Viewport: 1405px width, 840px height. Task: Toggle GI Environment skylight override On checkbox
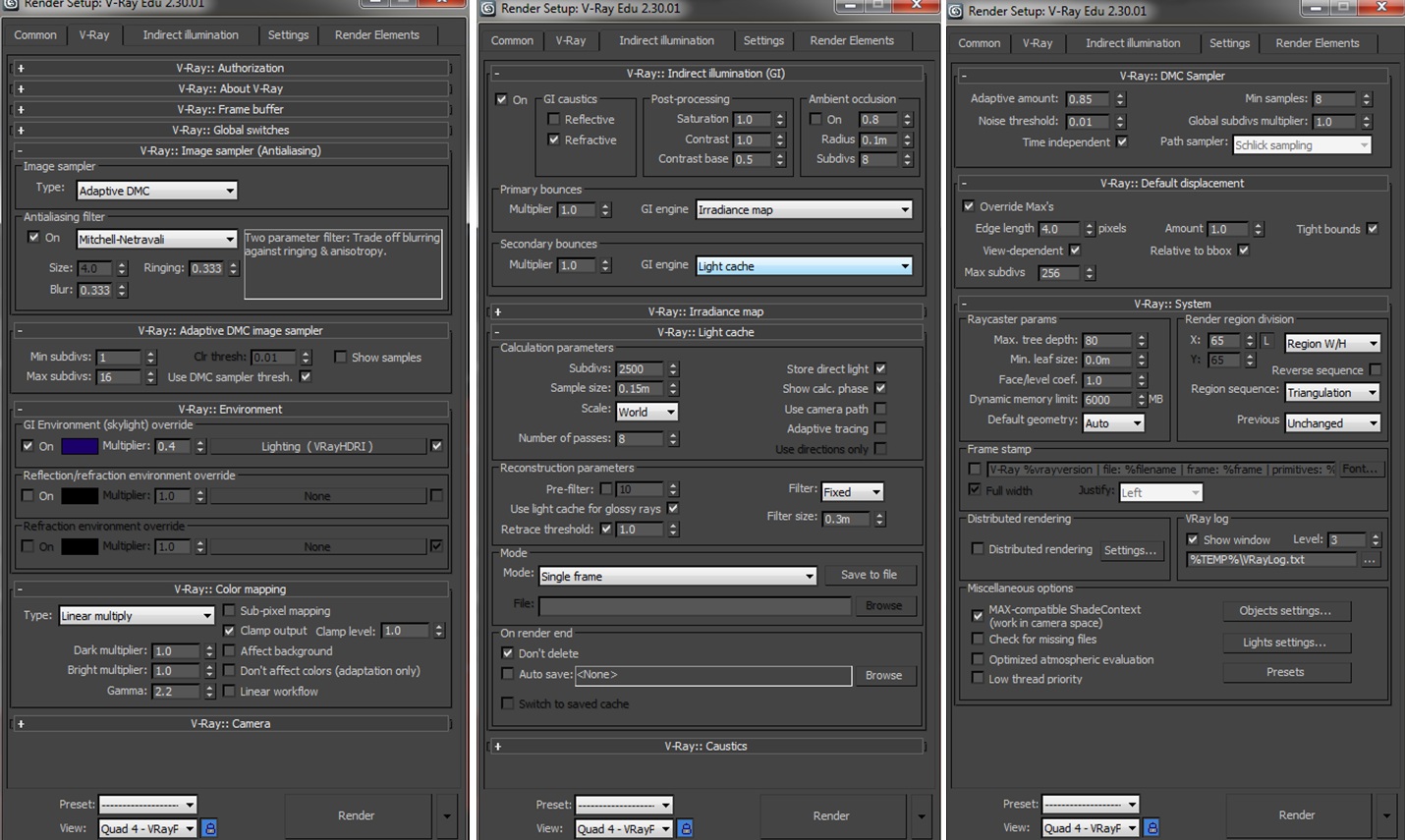(28, 446)
